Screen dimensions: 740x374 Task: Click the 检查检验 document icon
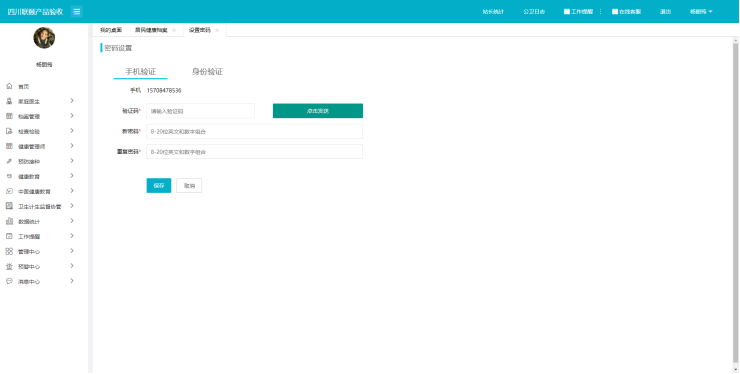tap(9, 131)
